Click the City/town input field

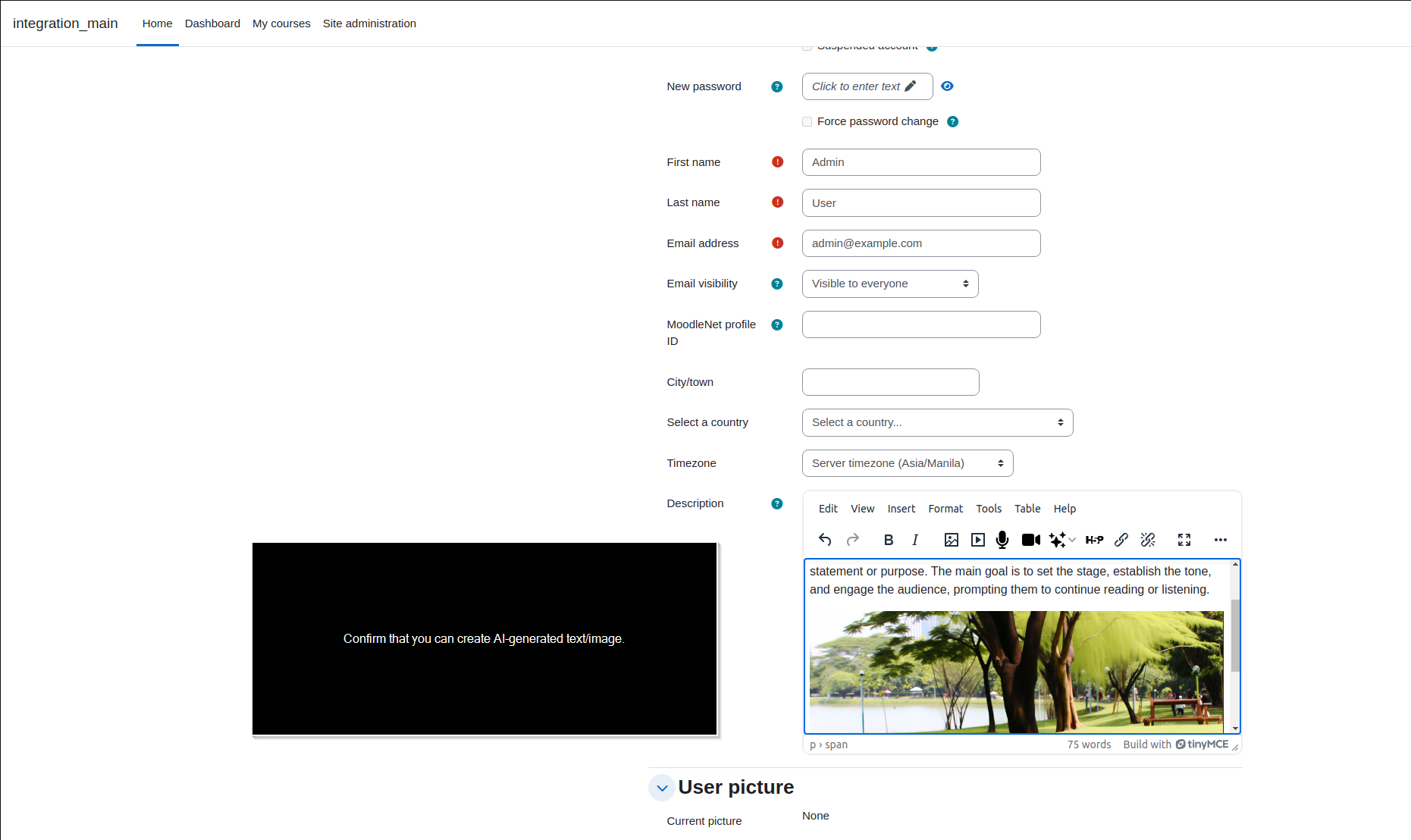[x=891, y=382]
